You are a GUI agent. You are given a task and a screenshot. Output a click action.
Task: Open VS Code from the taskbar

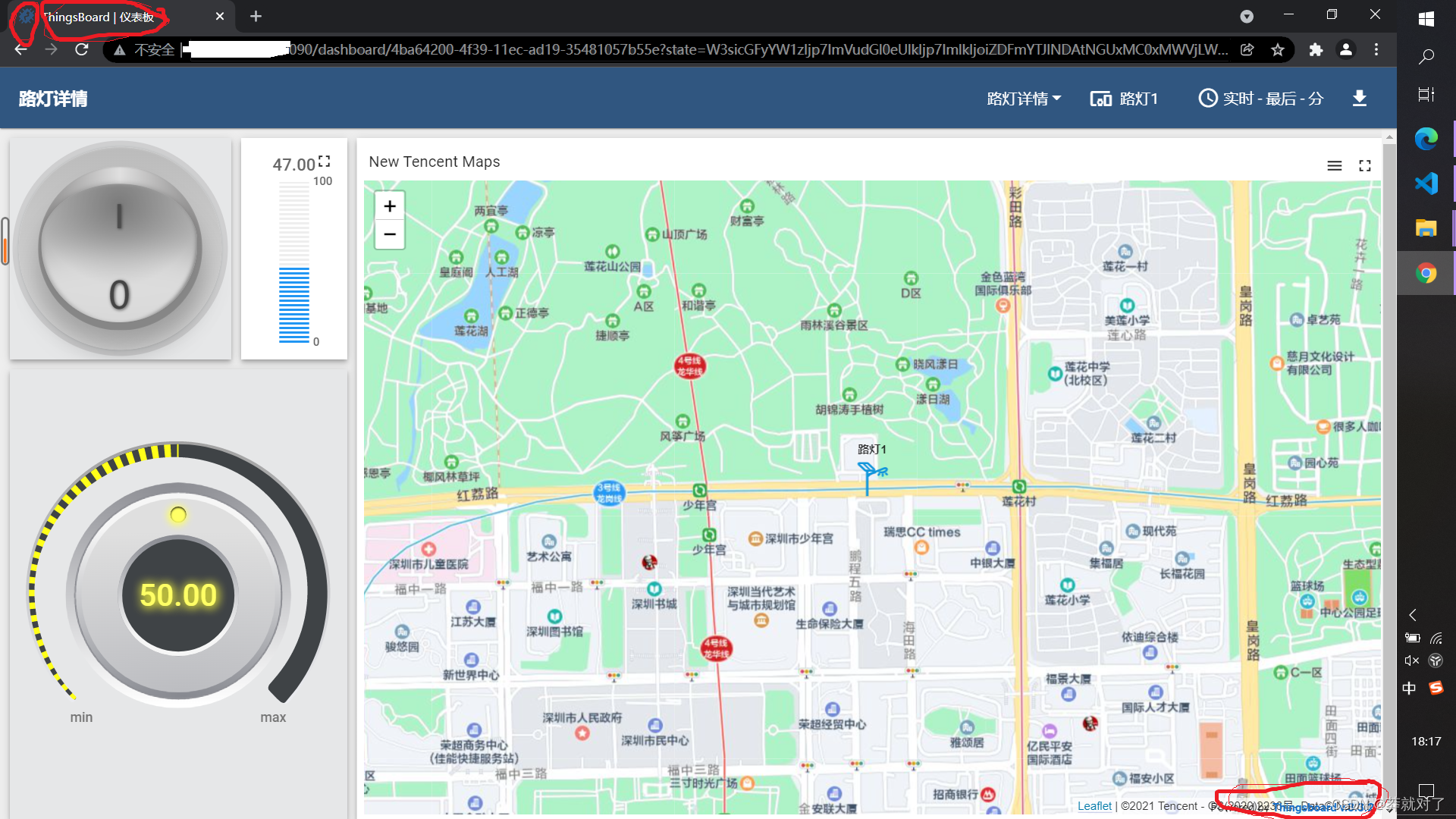[1426, 183]
